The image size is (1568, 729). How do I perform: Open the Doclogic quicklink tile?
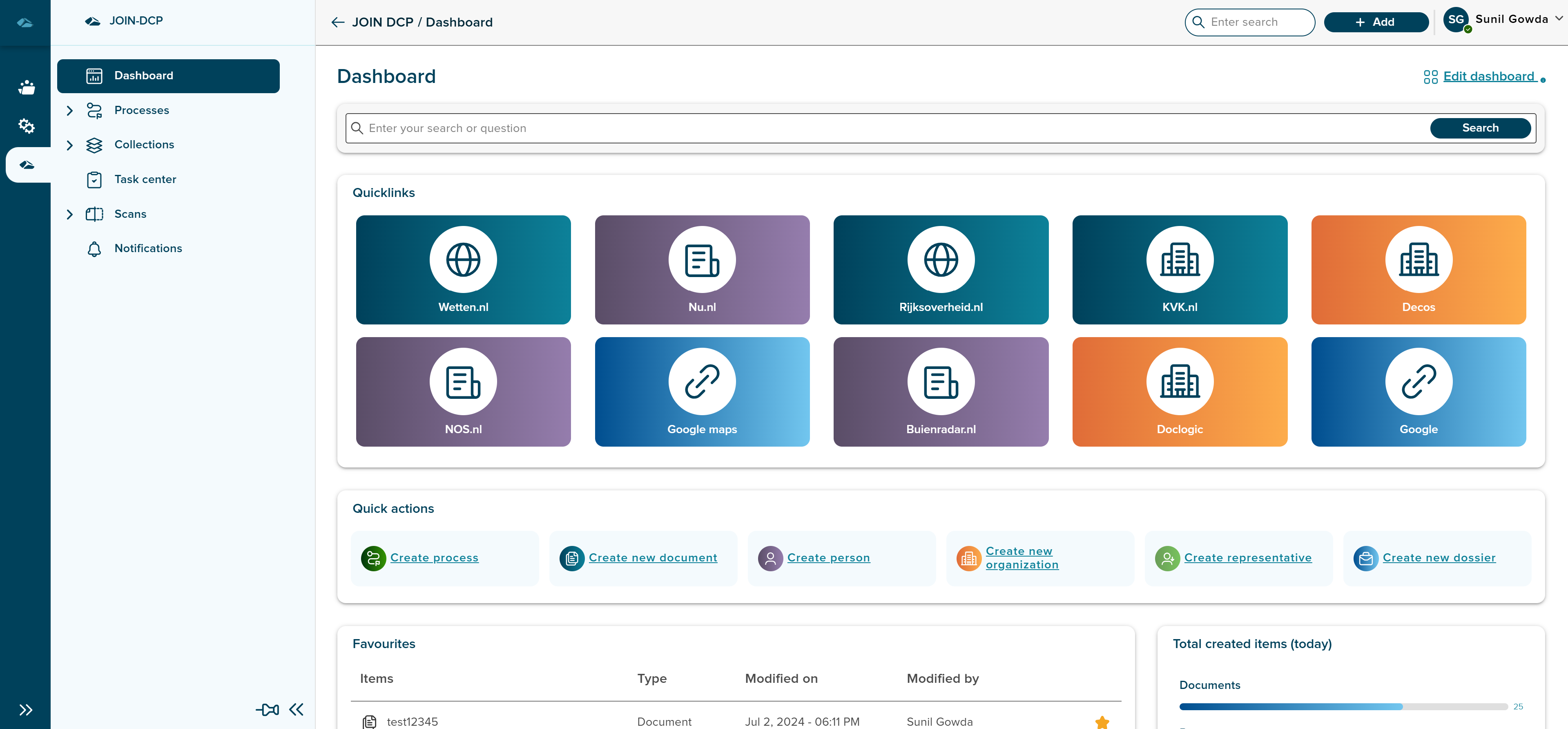(x=1179, y=391)
